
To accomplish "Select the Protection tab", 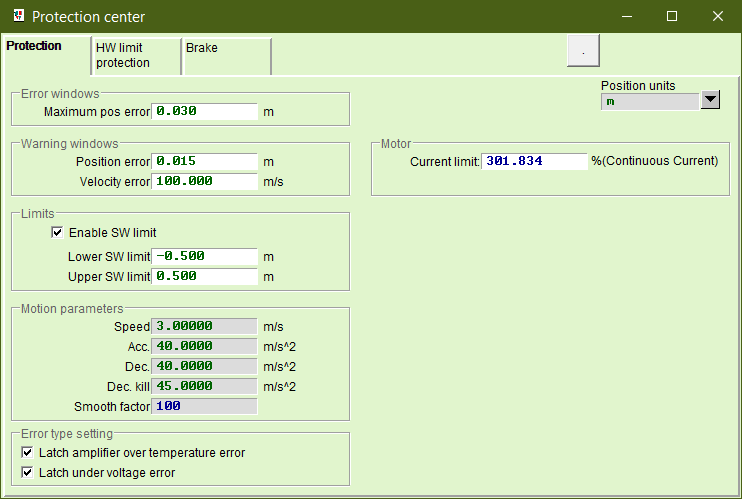I will 35,46.
